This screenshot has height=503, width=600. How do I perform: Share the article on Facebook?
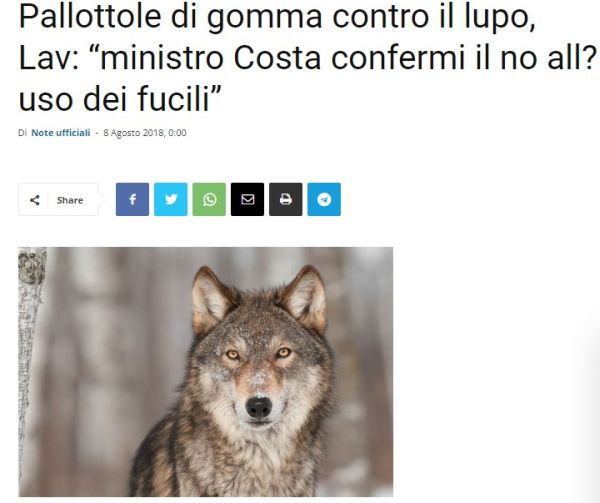132,199
